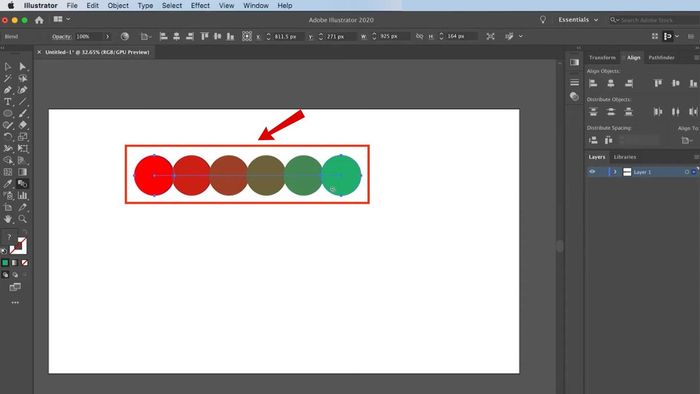Click the Home icon
The image size is (700, 394).
point(39,20)
